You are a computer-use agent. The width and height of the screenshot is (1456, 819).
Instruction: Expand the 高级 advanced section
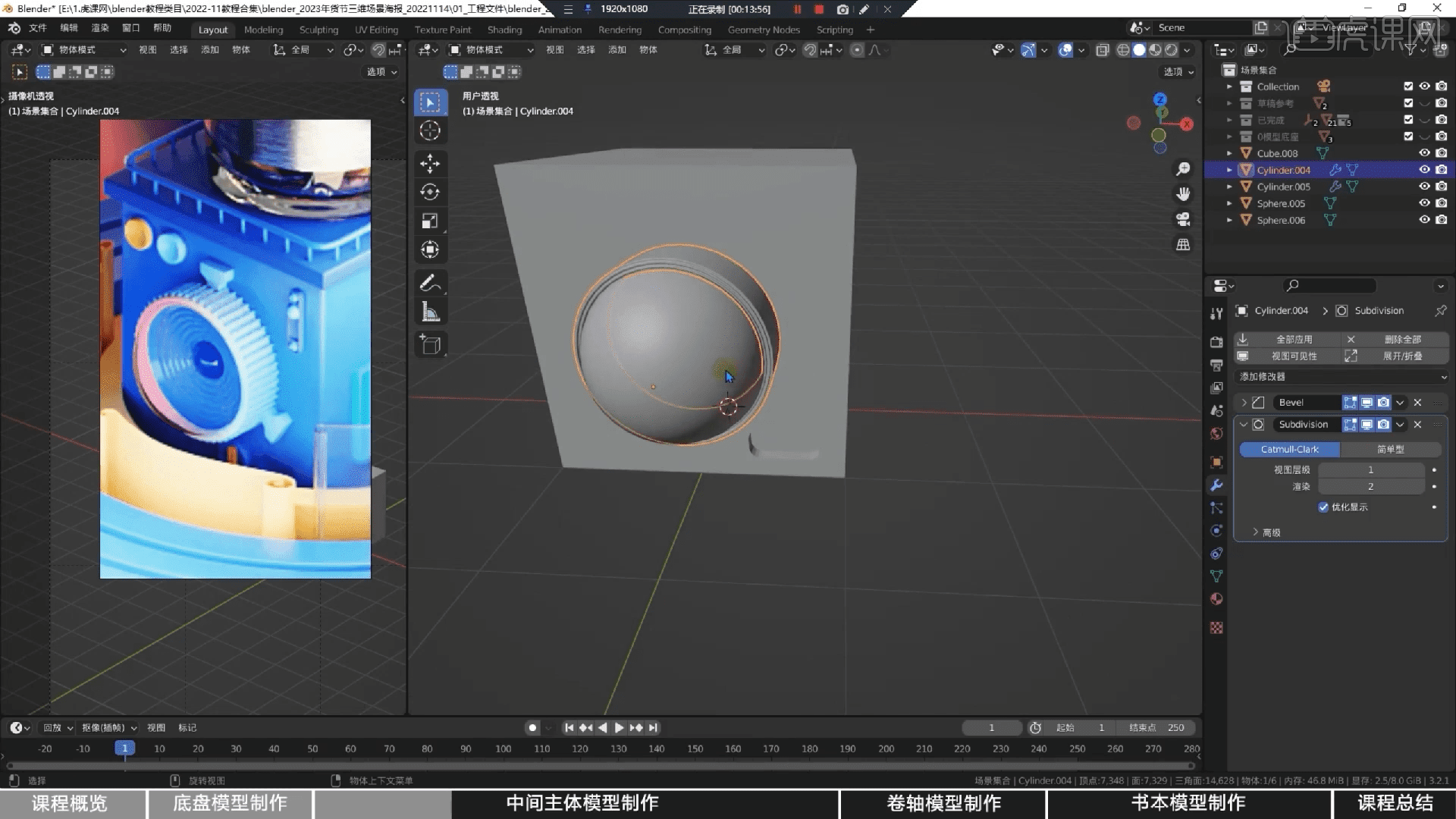point(1266,532)
